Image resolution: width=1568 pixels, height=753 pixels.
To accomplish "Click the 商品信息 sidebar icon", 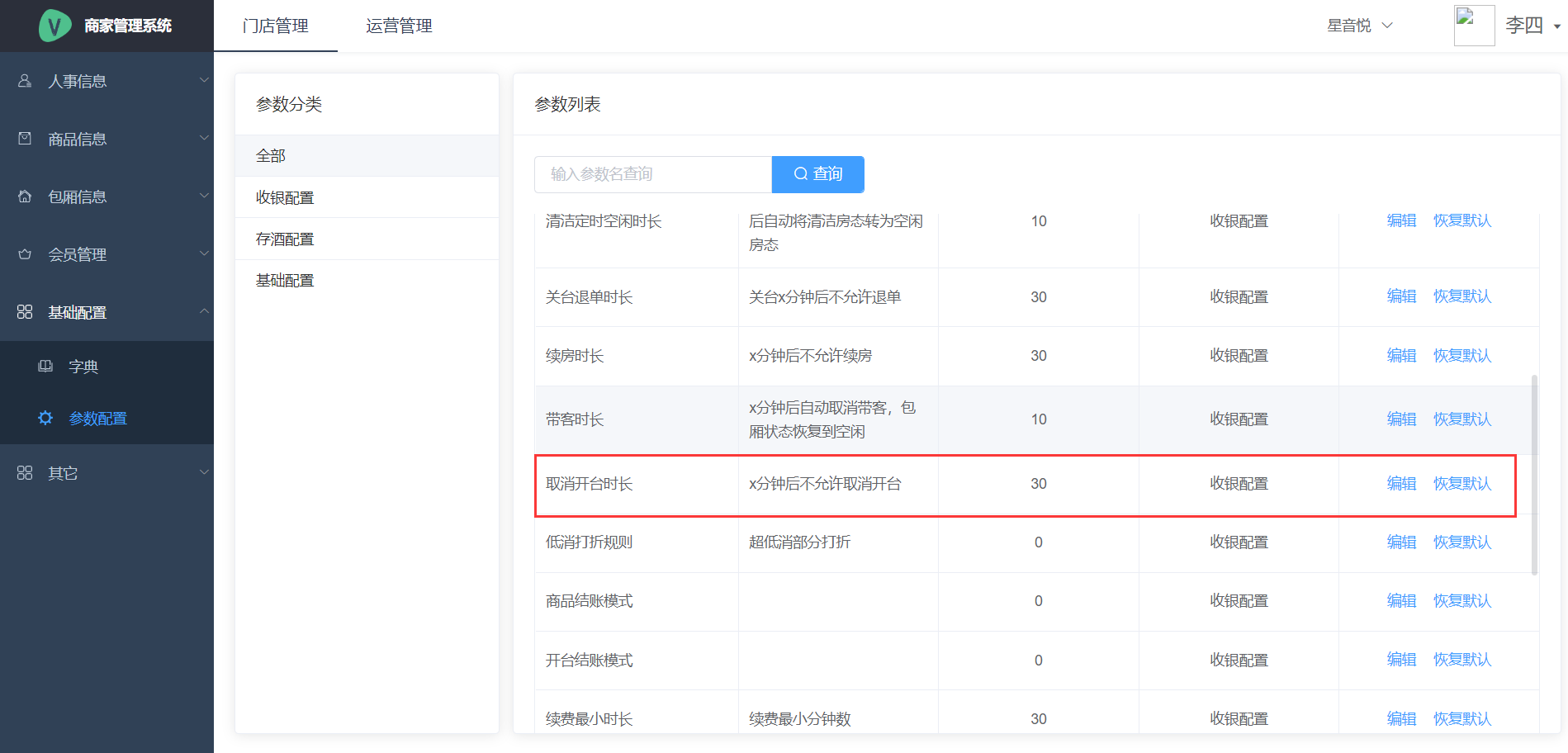I will tap(25, 139).
